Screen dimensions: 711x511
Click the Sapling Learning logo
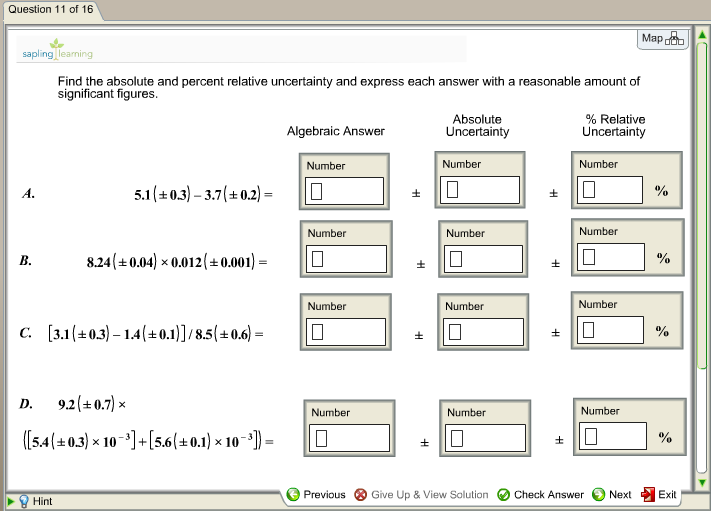[x=57, y=49]
